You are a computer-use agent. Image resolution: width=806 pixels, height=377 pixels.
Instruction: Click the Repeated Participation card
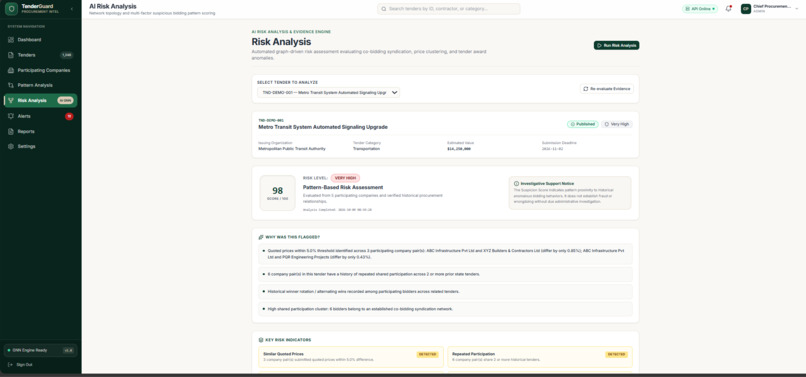[x=540, y=357]
